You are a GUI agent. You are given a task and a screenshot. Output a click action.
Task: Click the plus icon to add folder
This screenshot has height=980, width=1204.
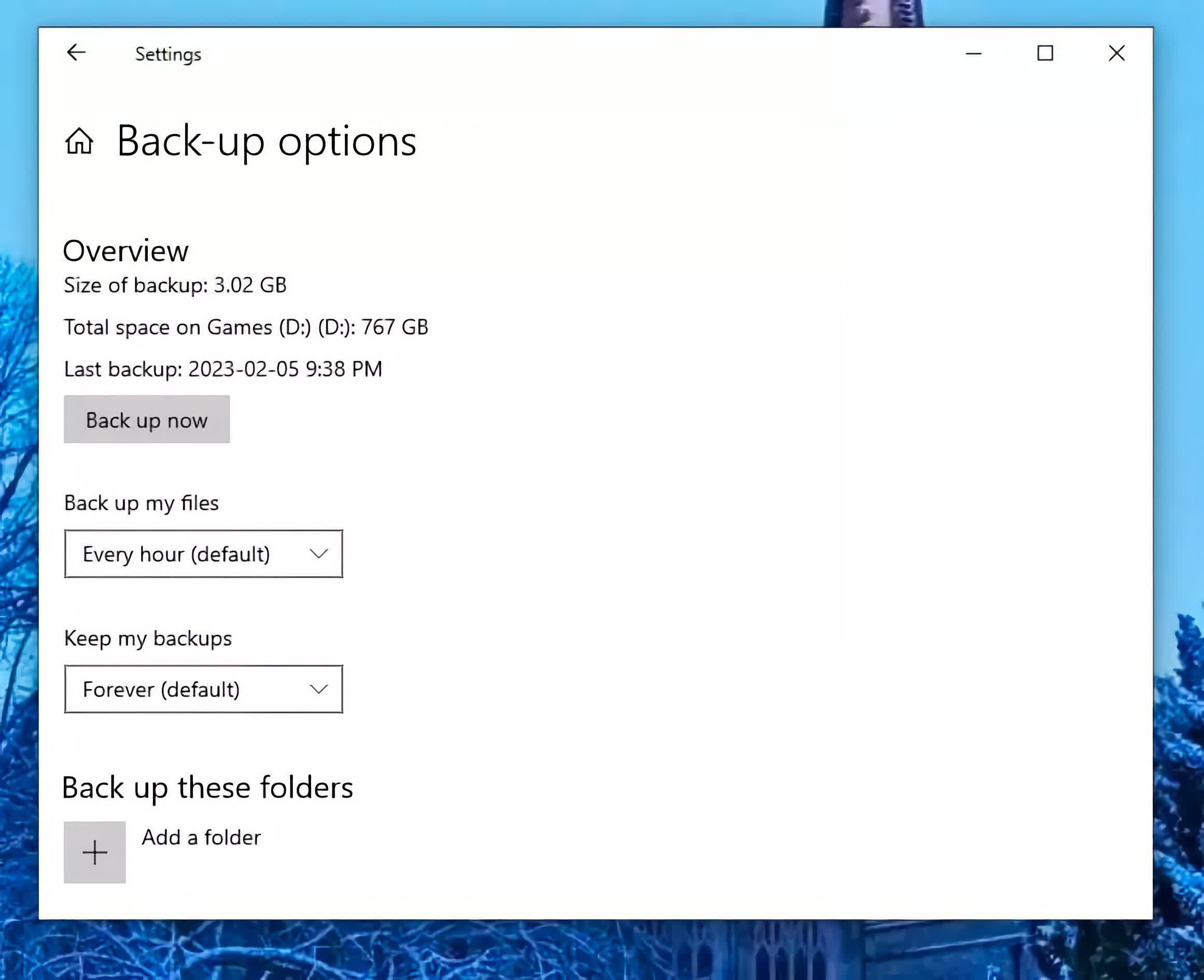pyautogui.click(x=95, y=852)
